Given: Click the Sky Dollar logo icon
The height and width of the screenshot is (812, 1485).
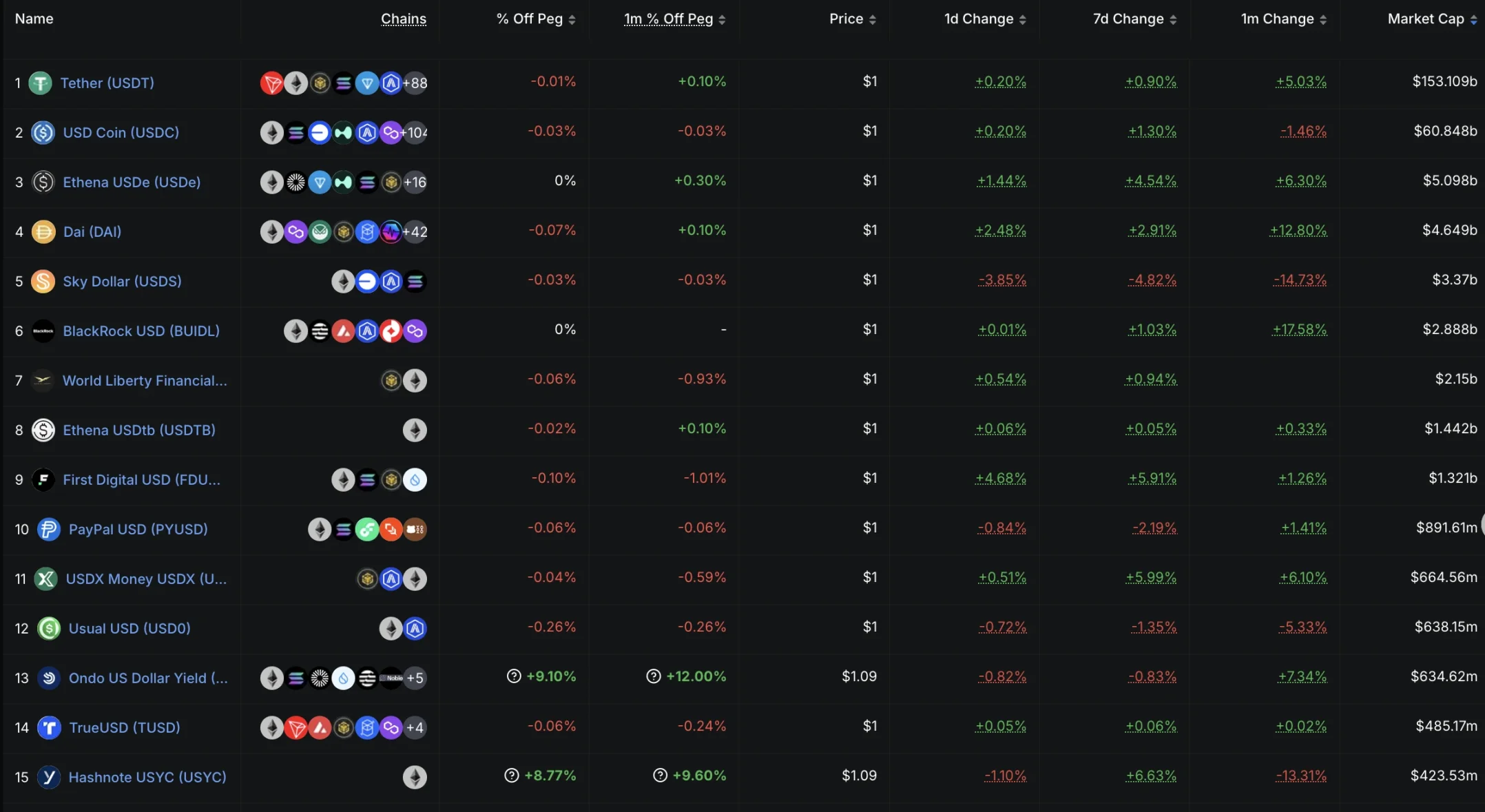Looking at the screenshot, I should (43, 282).
